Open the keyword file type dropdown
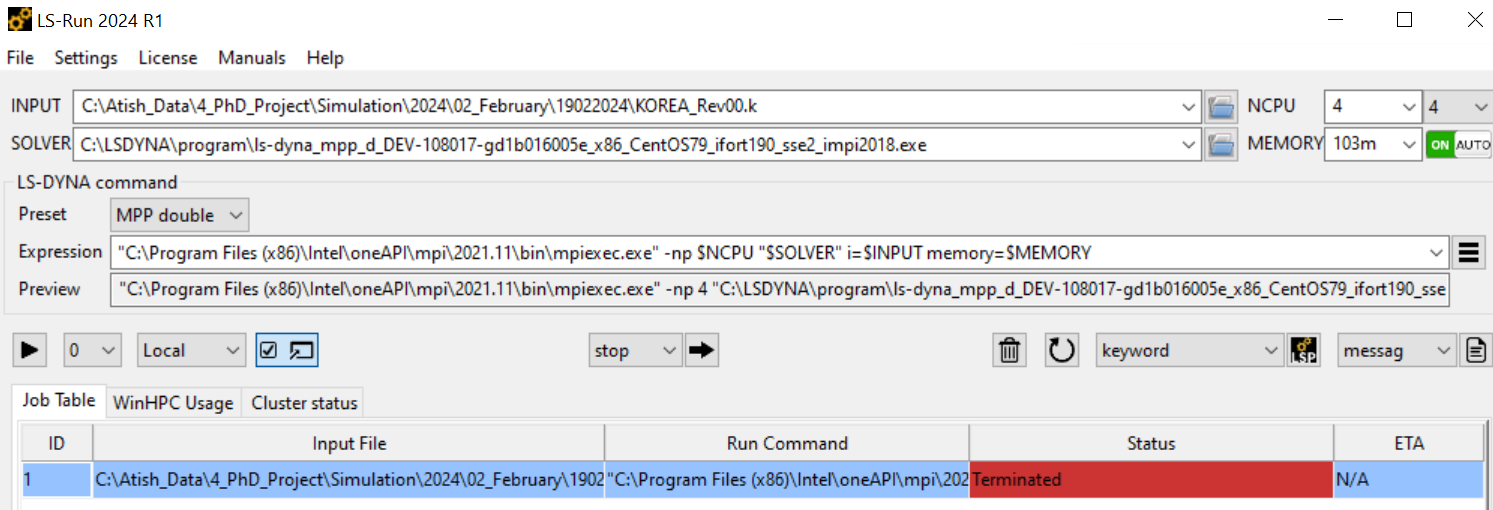The width and height of the screenshot is (1493, 510). pos(1189,350)
